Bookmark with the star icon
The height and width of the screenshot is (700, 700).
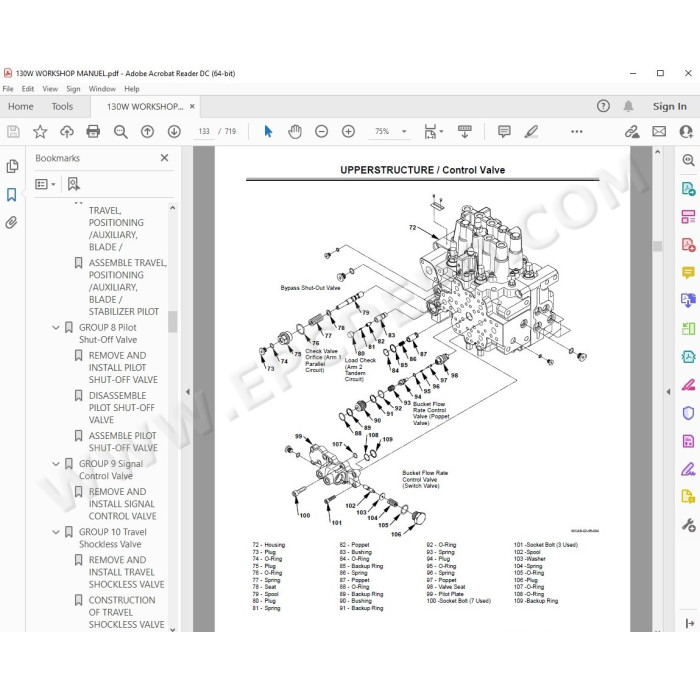coord(40,131)
